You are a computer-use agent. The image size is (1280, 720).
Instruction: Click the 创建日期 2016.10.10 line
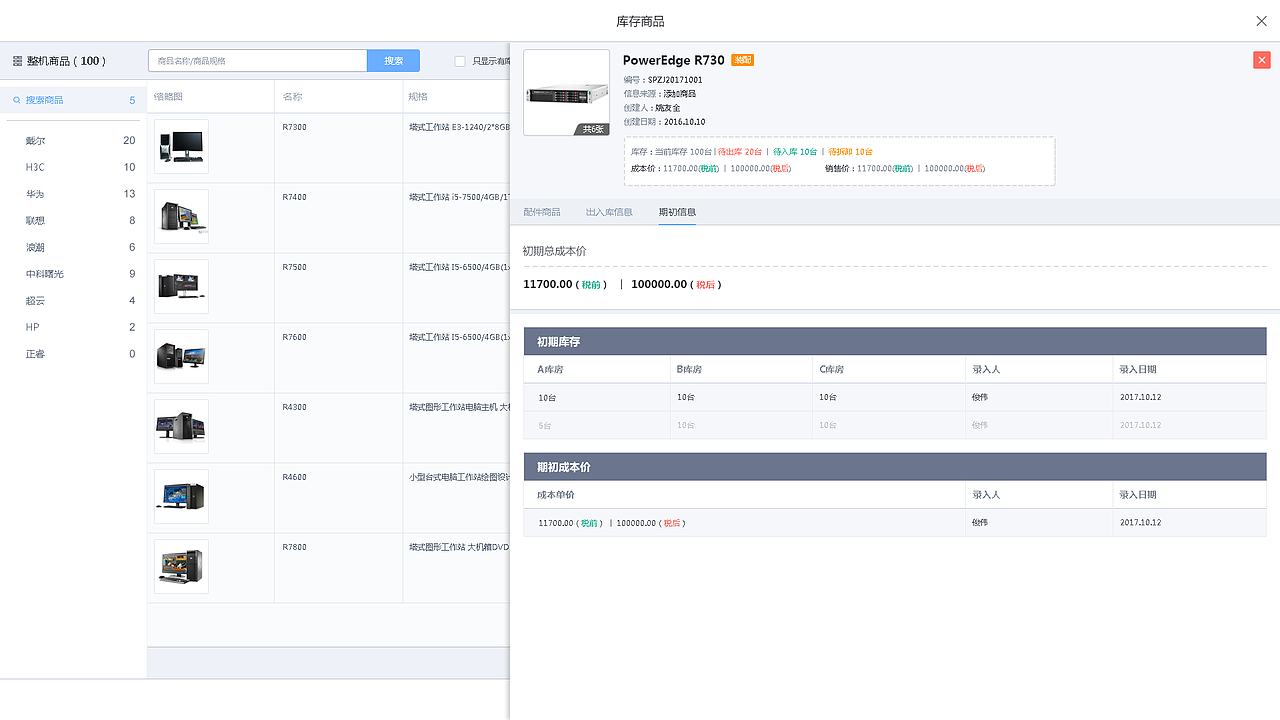(x=664, y=122)
